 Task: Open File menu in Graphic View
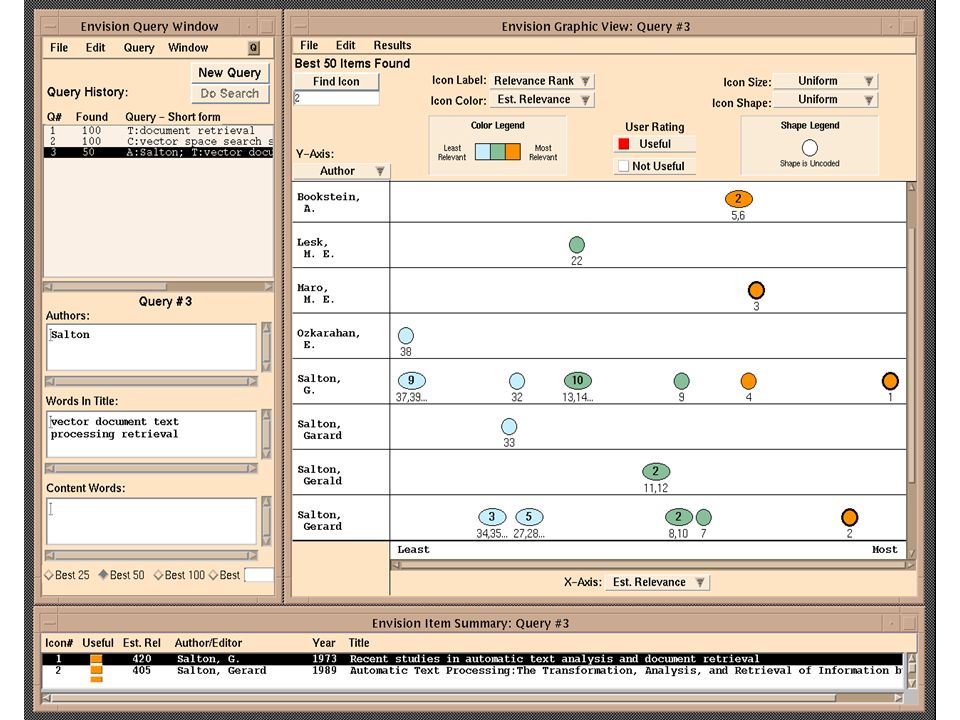coord(309,45)
